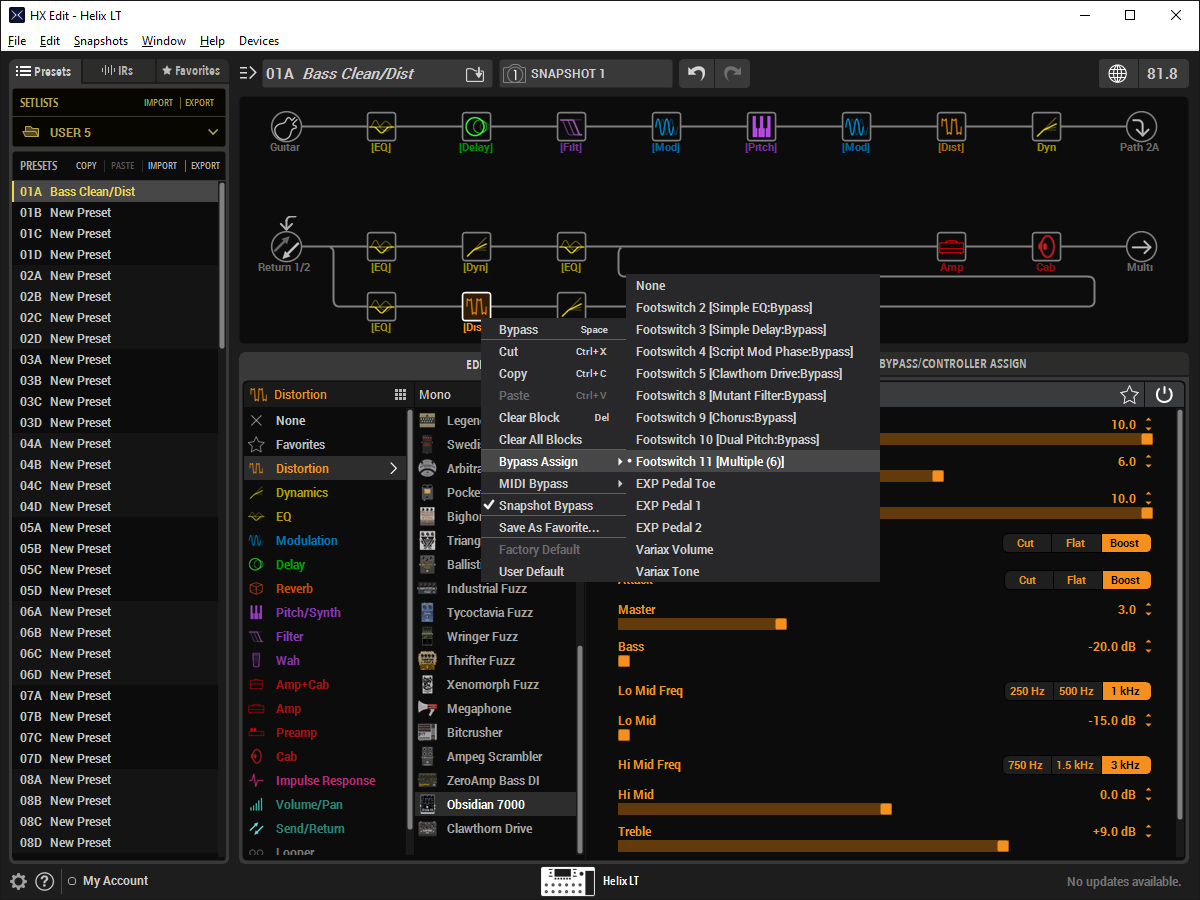Set Hi Mid Freq to 3 kHz
The height and width of the screenshot is (900, 1200).
(x=1125, y=765)
